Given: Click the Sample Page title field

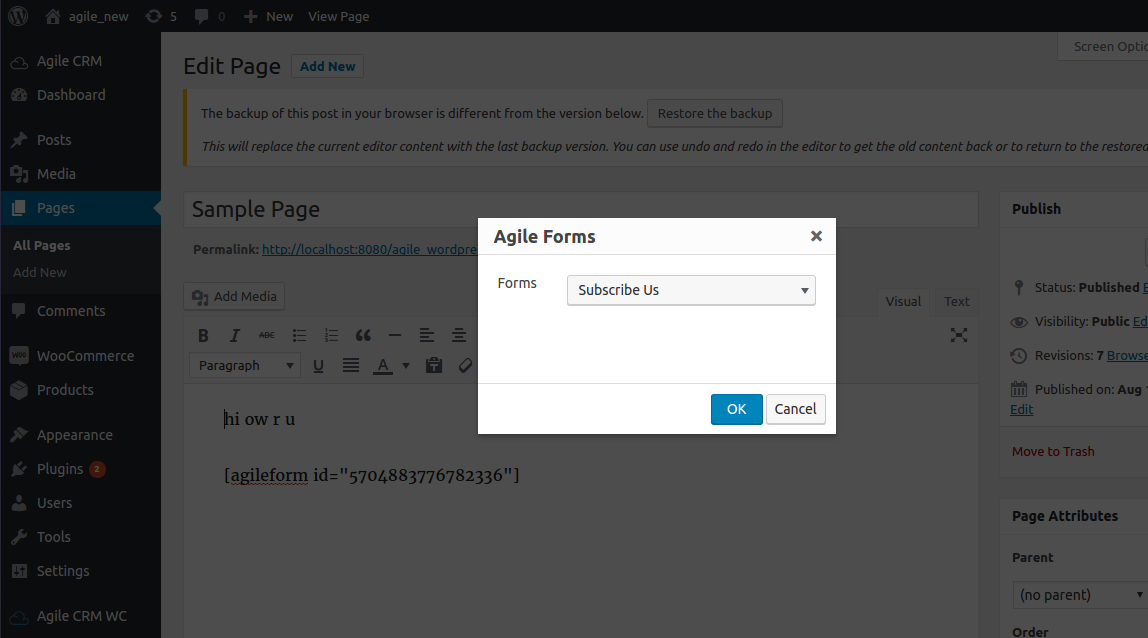Looking at the screenshot, I should (581, 209).
